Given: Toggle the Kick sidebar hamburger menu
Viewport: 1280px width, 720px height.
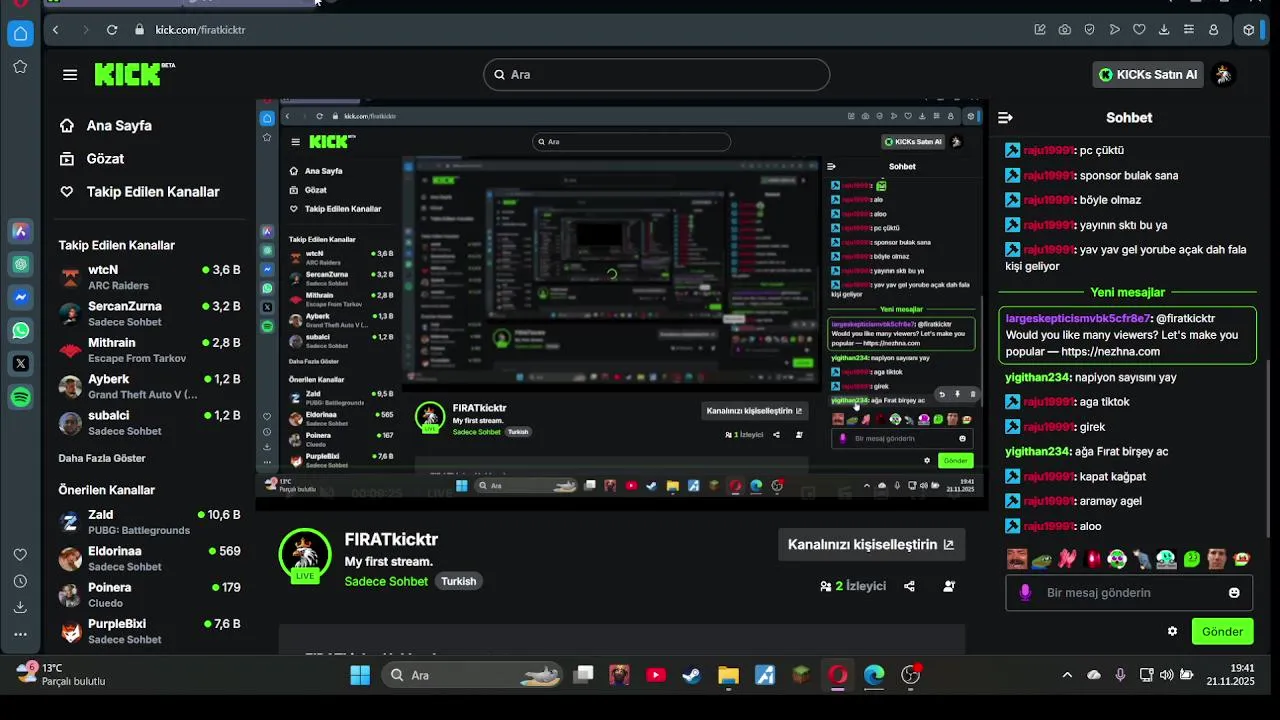Looking at the screenshot, I should click(69, 74).
